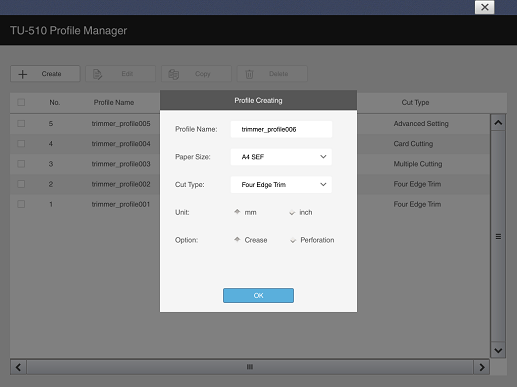Click the vertical scrollbar down arrow
This screenshot has width=517, height=387.
[498, 350]
